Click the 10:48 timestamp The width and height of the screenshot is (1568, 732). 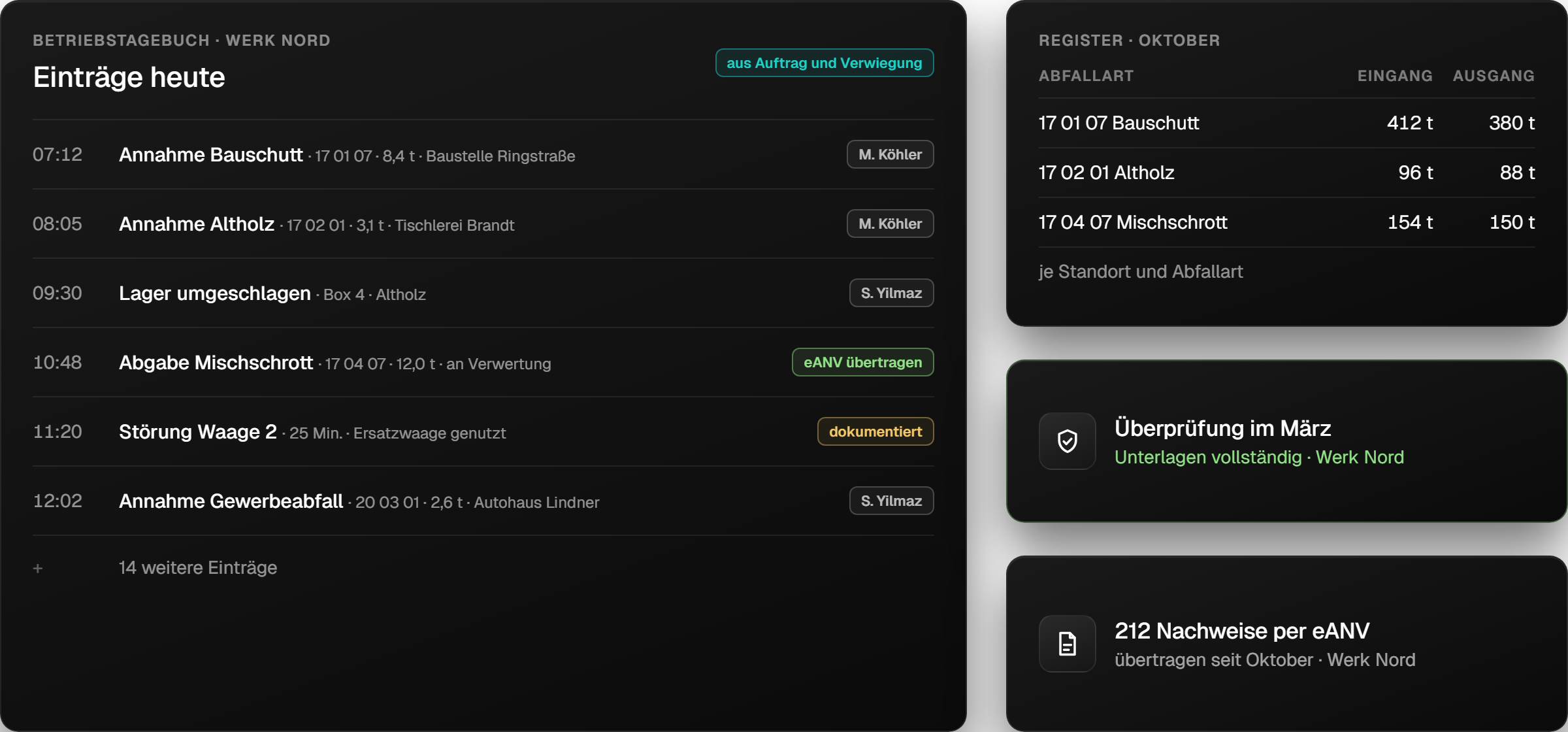pos(57,362)
